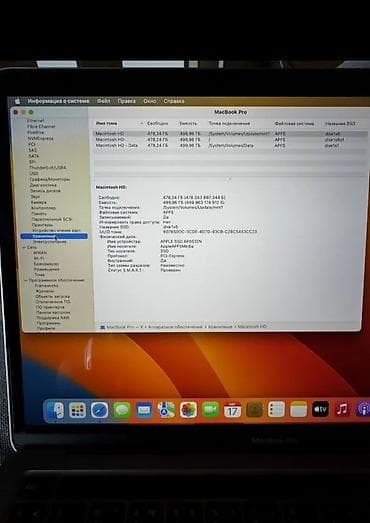Open Music app in the Dock
The width and height of the screenshot is (370, 523).
pos(342,409)
